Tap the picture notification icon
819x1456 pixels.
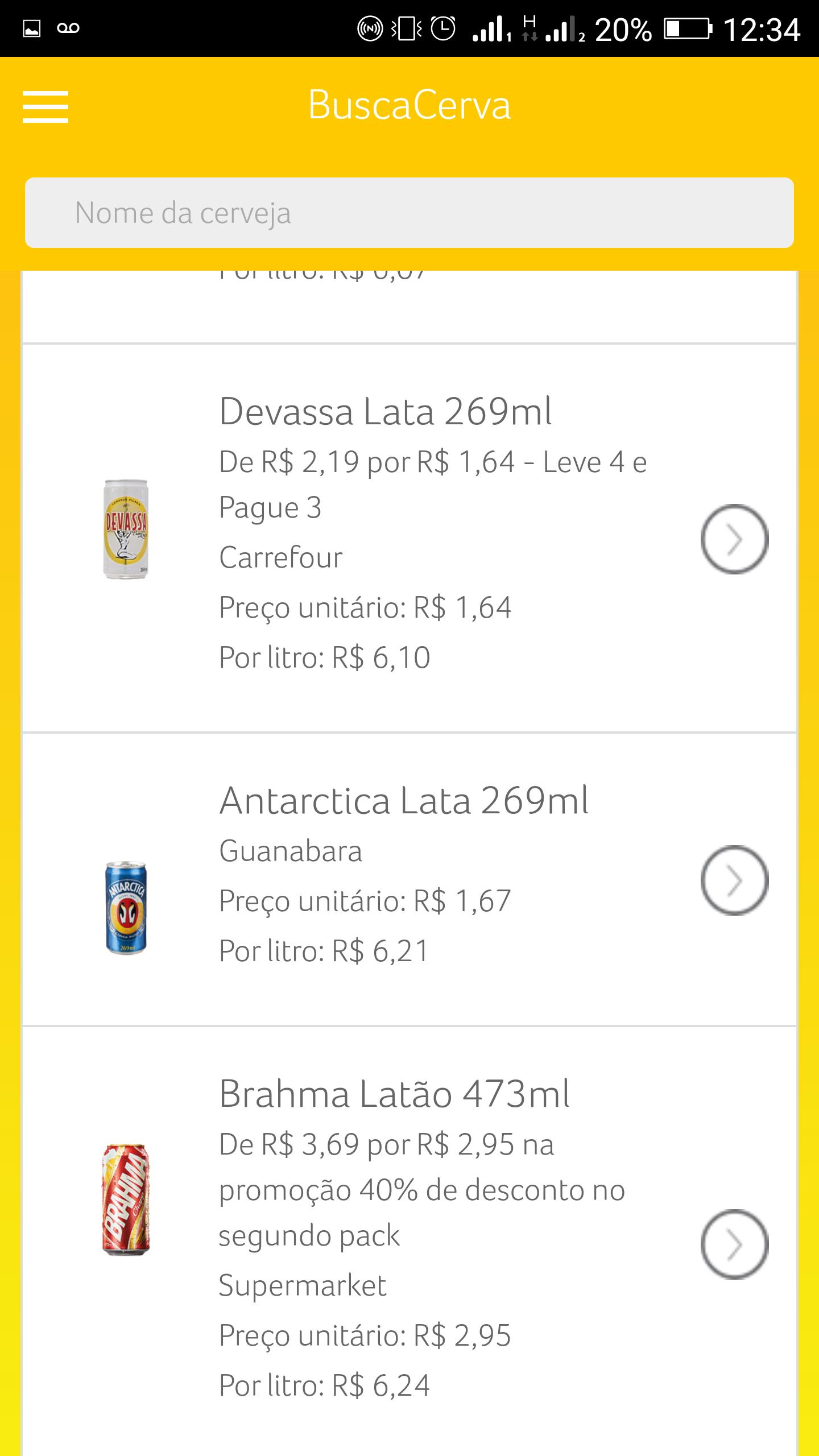coord(32,28)
